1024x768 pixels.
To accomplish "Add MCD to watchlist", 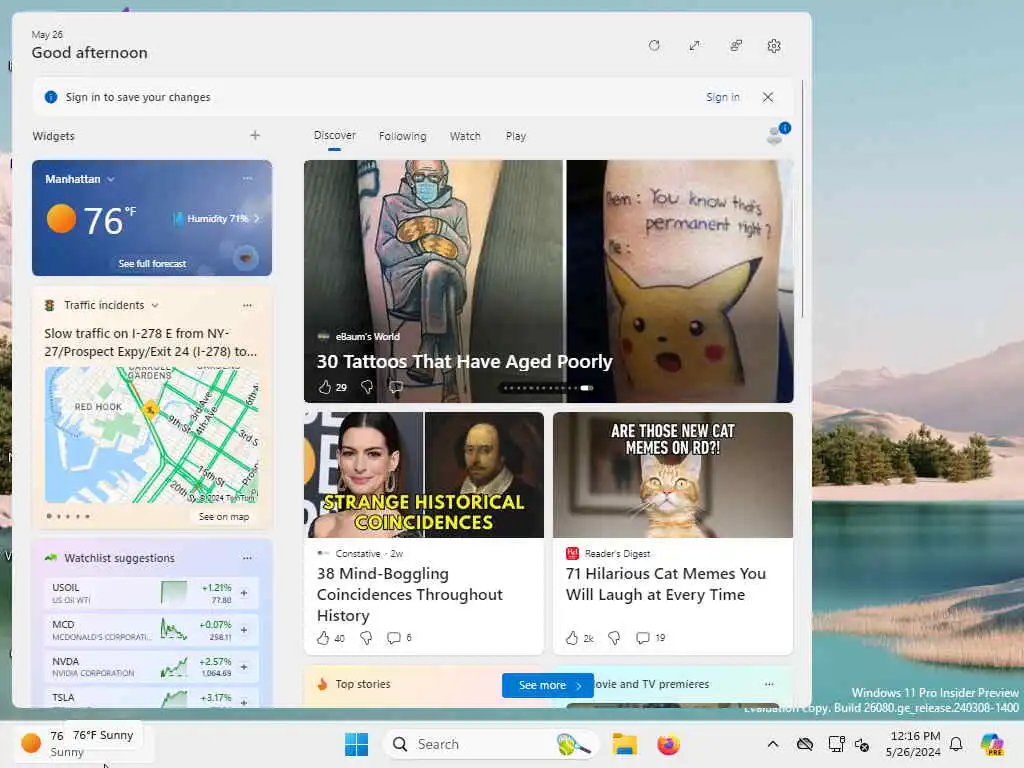I will [x=244, y=630].
